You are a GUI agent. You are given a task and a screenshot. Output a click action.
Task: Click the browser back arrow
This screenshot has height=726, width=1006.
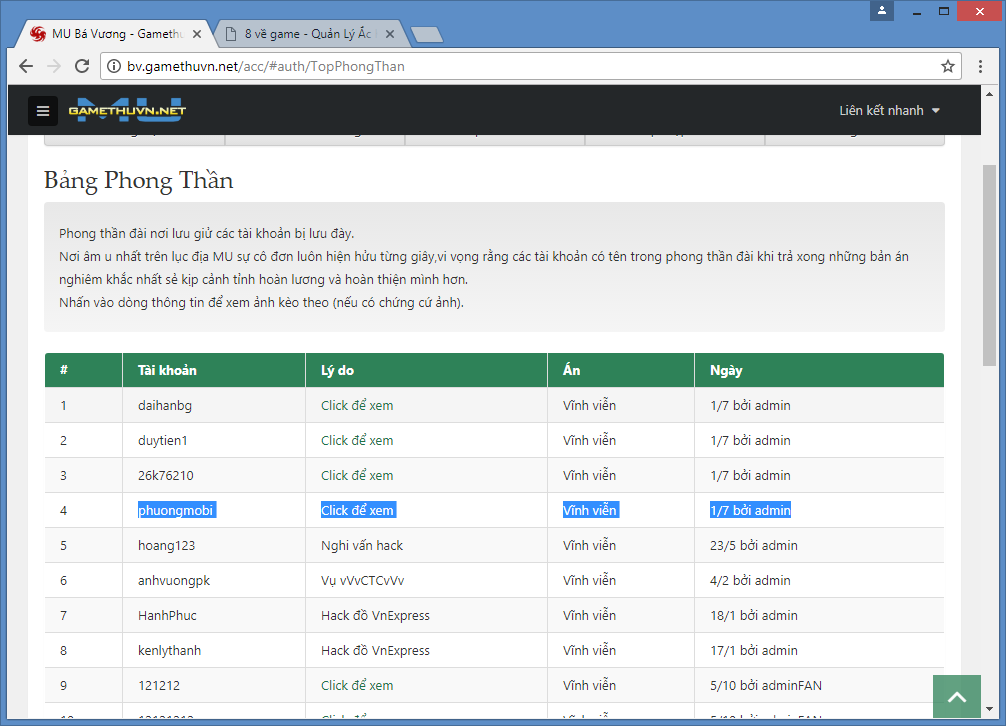coord(25,67)
